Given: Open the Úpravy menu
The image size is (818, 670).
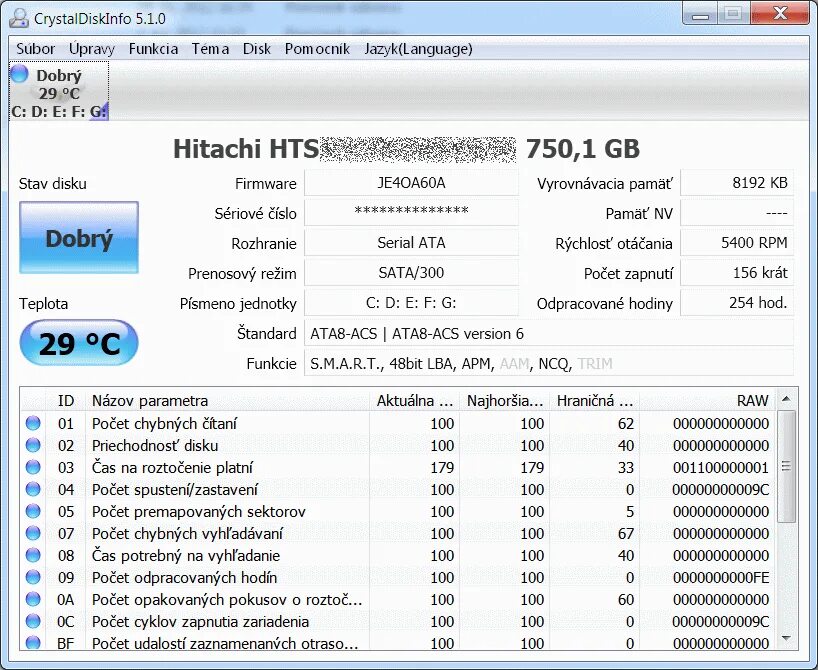Looking at the screenshot, I should [x=92, y=49].
